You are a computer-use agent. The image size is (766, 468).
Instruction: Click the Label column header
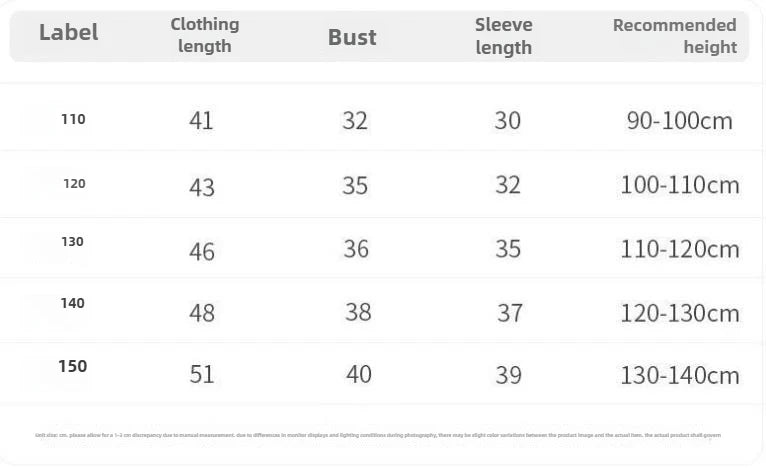(68, 32)
